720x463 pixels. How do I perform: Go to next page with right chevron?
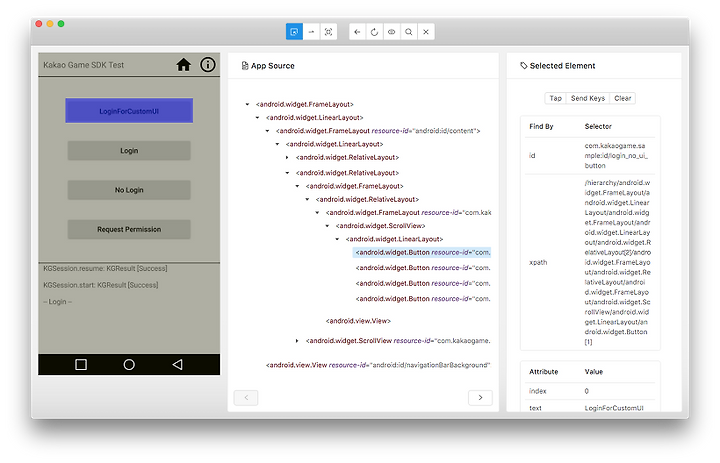tap(480, 397)
